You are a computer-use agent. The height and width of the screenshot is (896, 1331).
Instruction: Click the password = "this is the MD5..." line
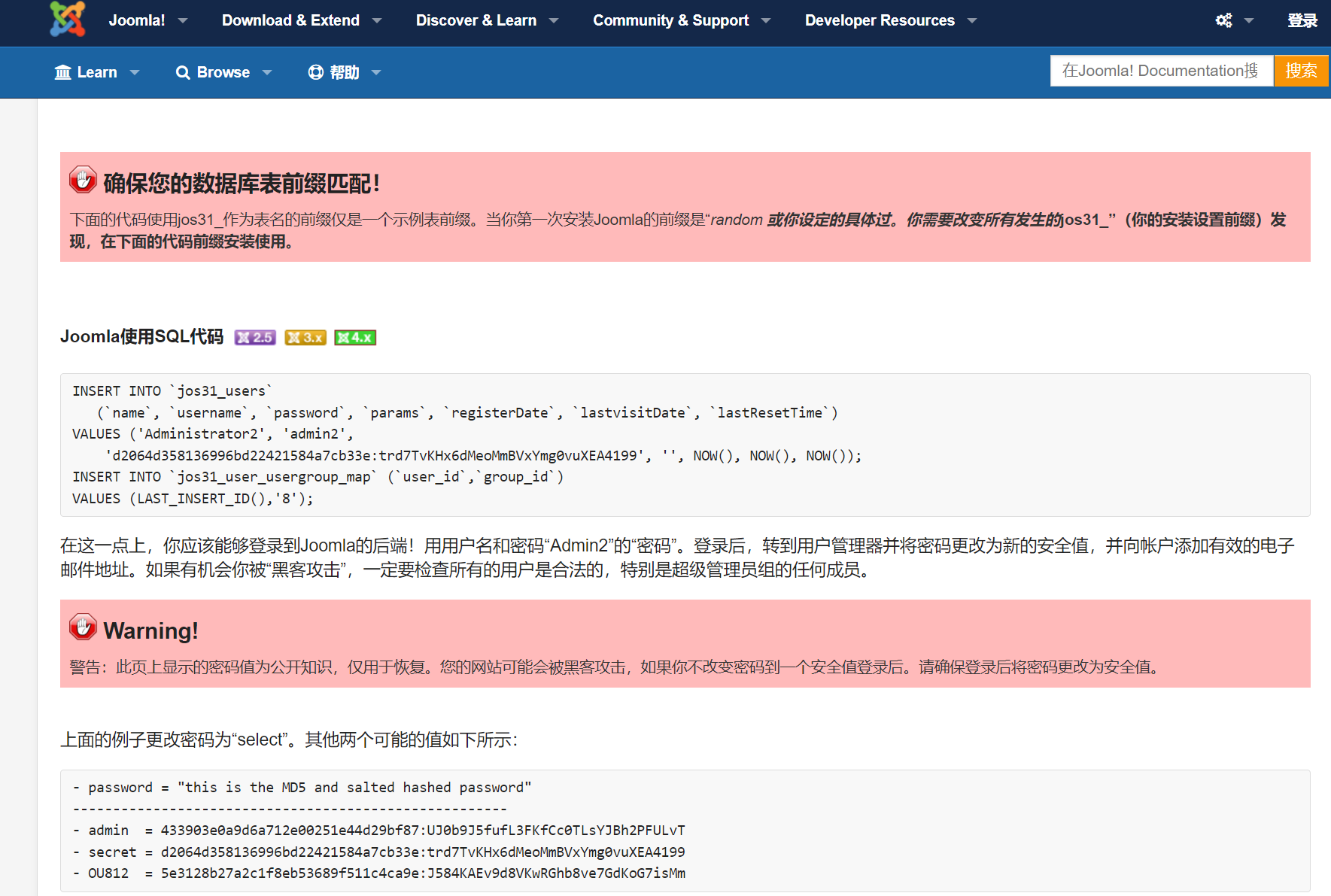[302, 788]
